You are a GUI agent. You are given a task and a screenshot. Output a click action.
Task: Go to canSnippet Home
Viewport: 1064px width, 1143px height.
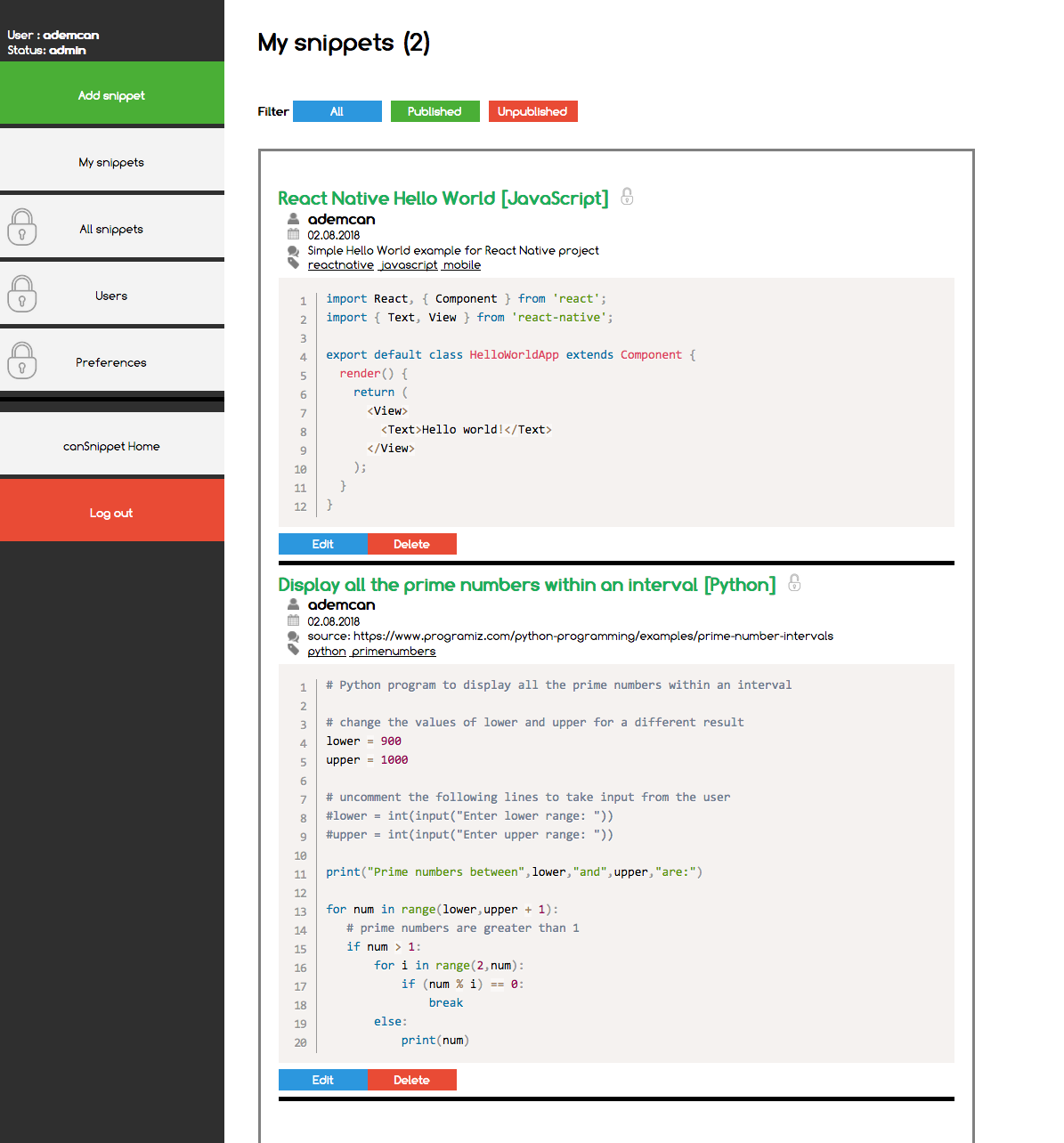tap(111, 446)
